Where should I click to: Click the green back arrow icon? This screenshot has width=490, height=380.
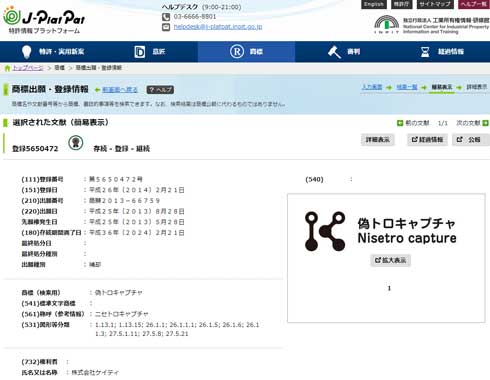point(97,90)
